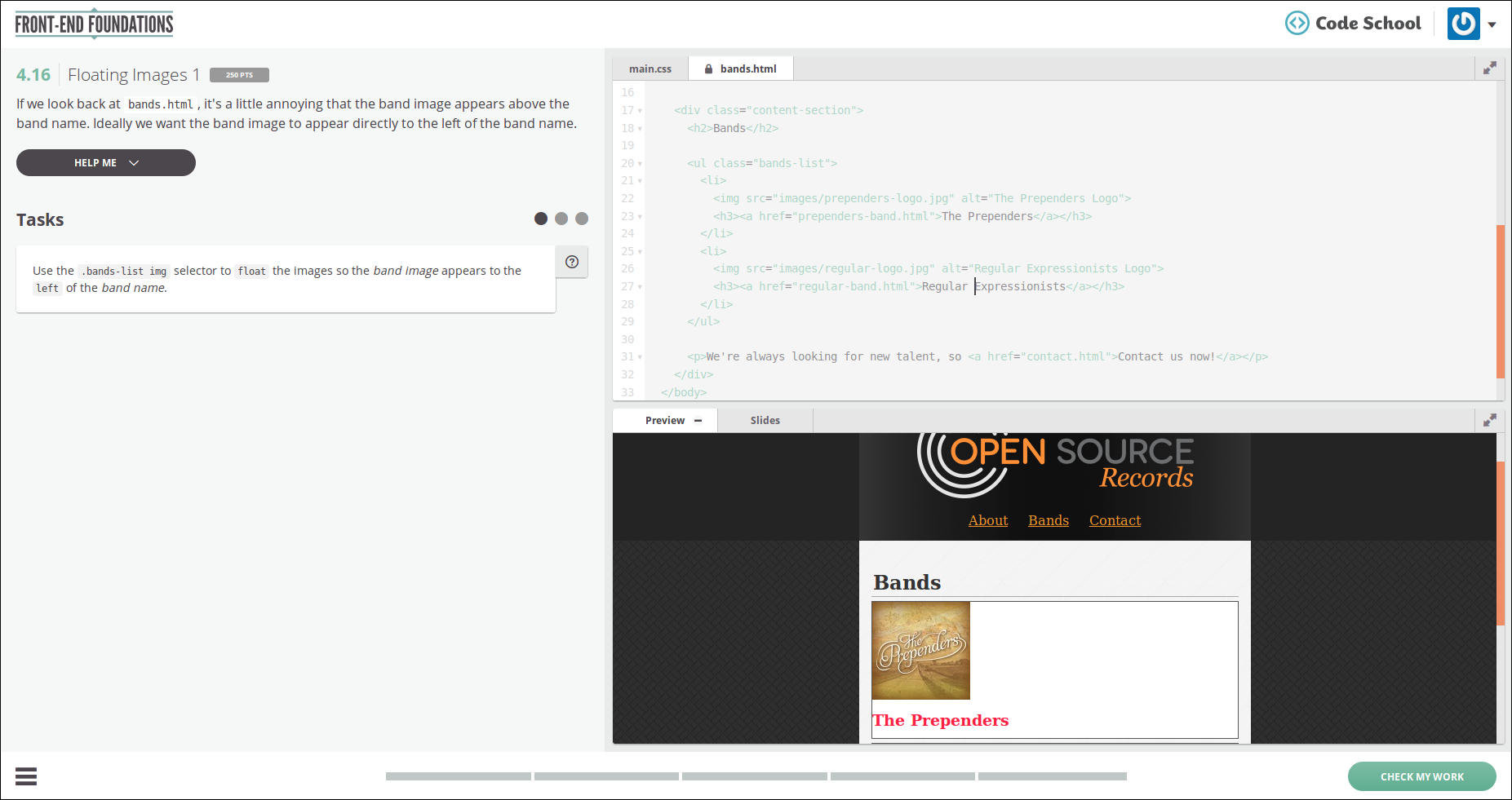This screenshot has width=1512, height=800.
Task: Click the Open Source Records logo in preview
Action: [1055, 465]
